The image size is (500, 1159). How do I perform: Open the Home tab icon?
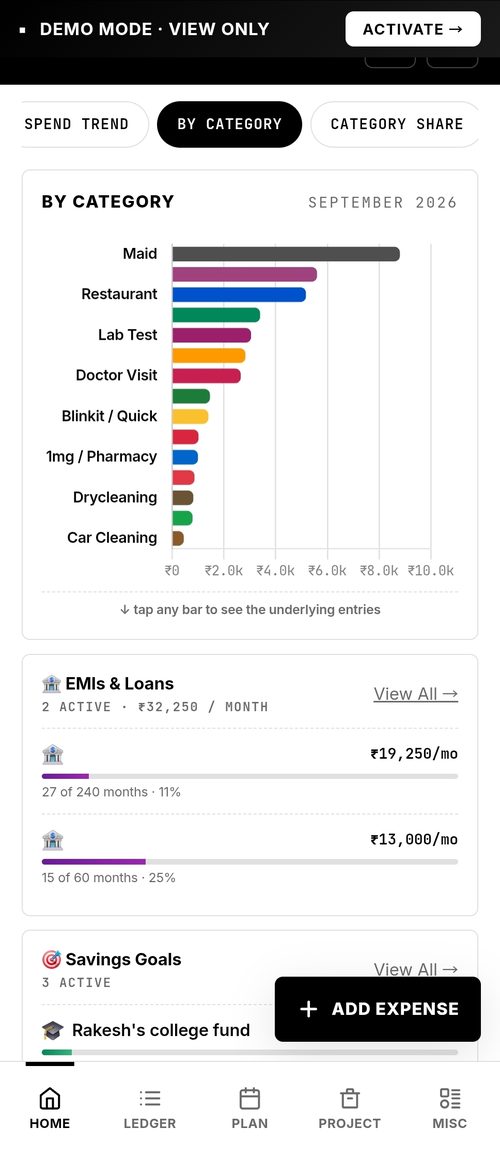pyautogui.click(x=50, y=1098)
